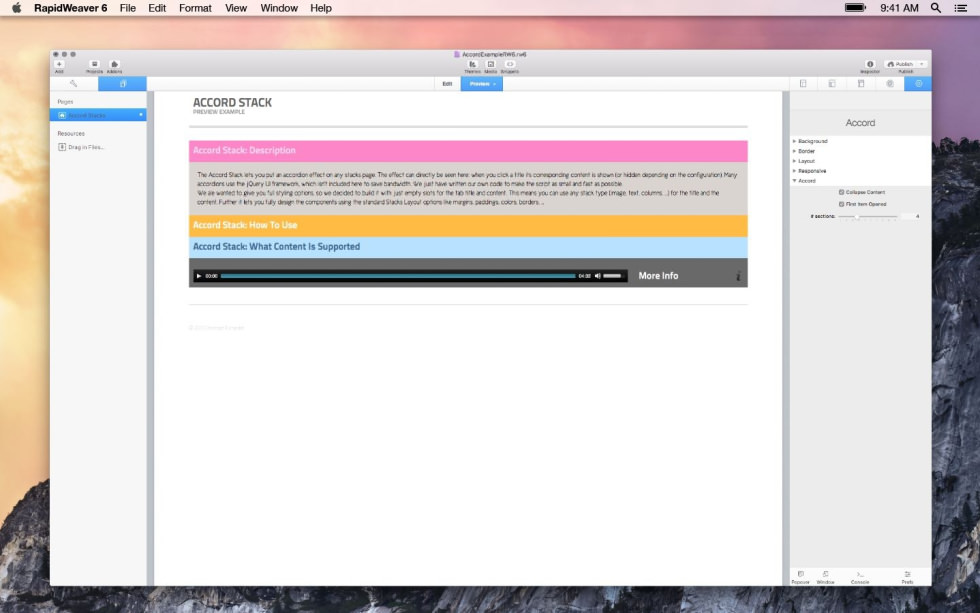
Task: Click the More Info title in gray bar
Action: (x=658, y=276)
